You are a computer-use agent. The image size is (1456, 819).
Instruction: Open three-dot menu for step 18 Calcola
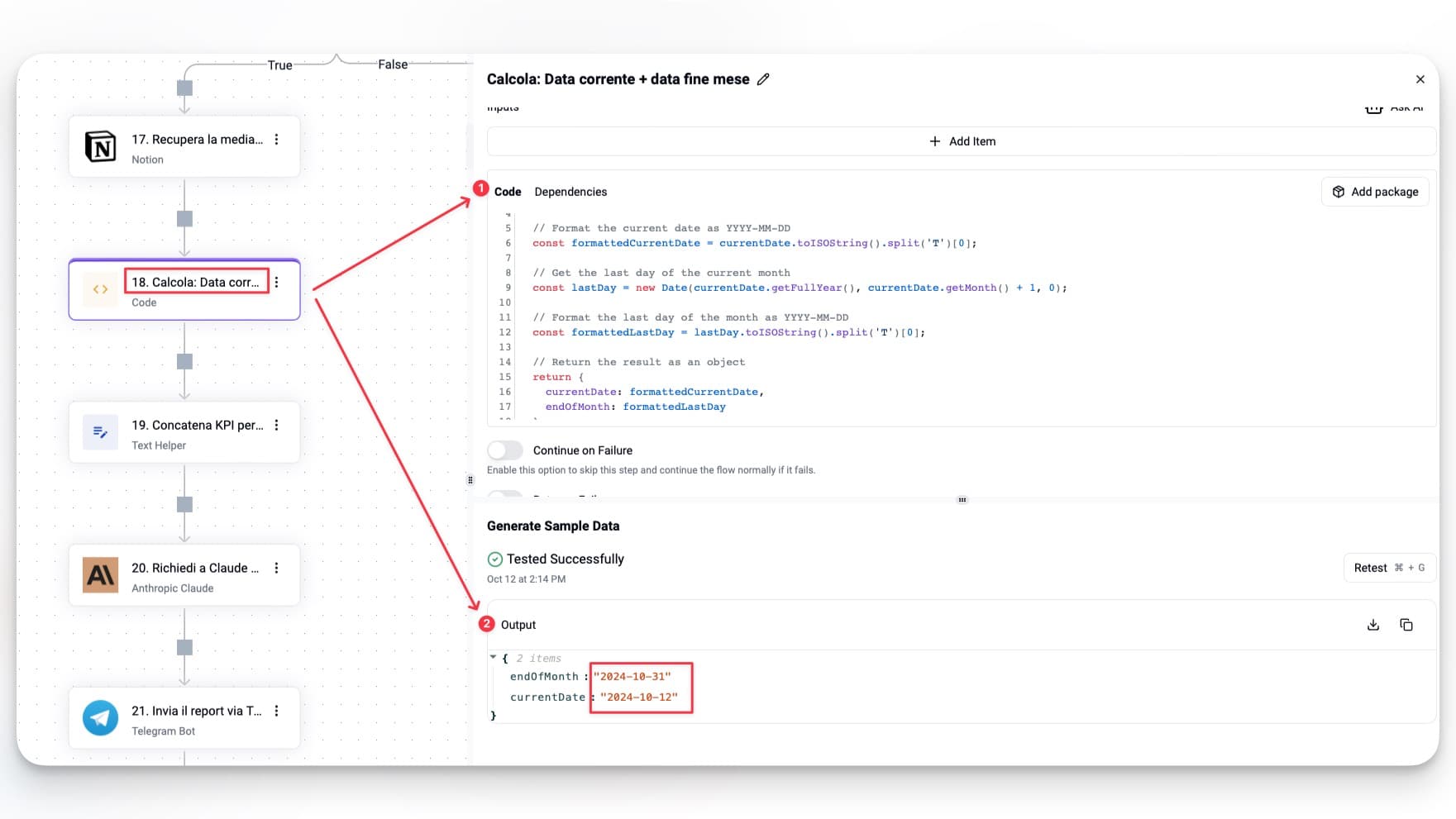277,282
